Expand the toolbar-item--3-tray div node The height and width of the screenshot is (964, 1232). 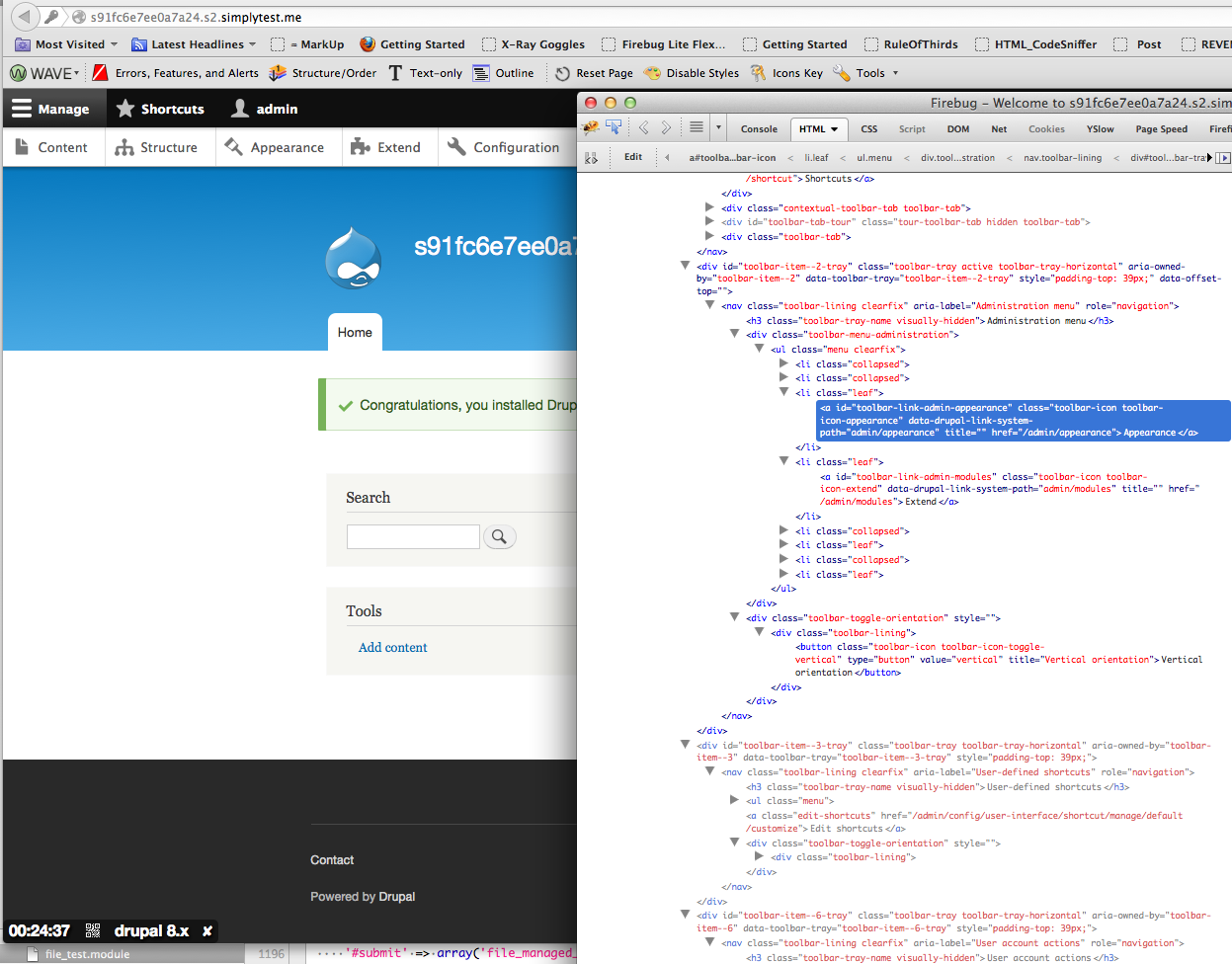tap(686, 746)
